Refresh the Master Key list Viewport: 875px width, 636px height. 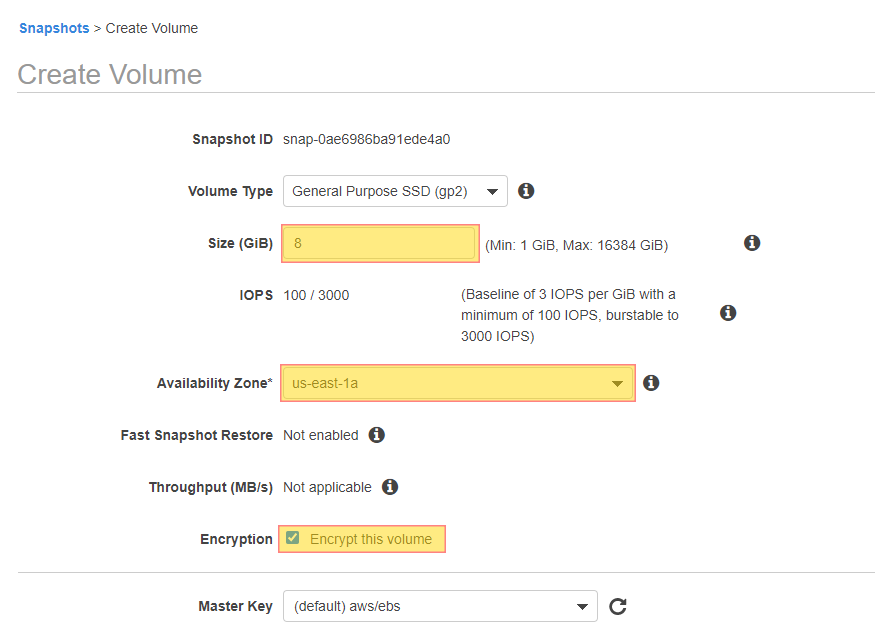tap(618, 606)
